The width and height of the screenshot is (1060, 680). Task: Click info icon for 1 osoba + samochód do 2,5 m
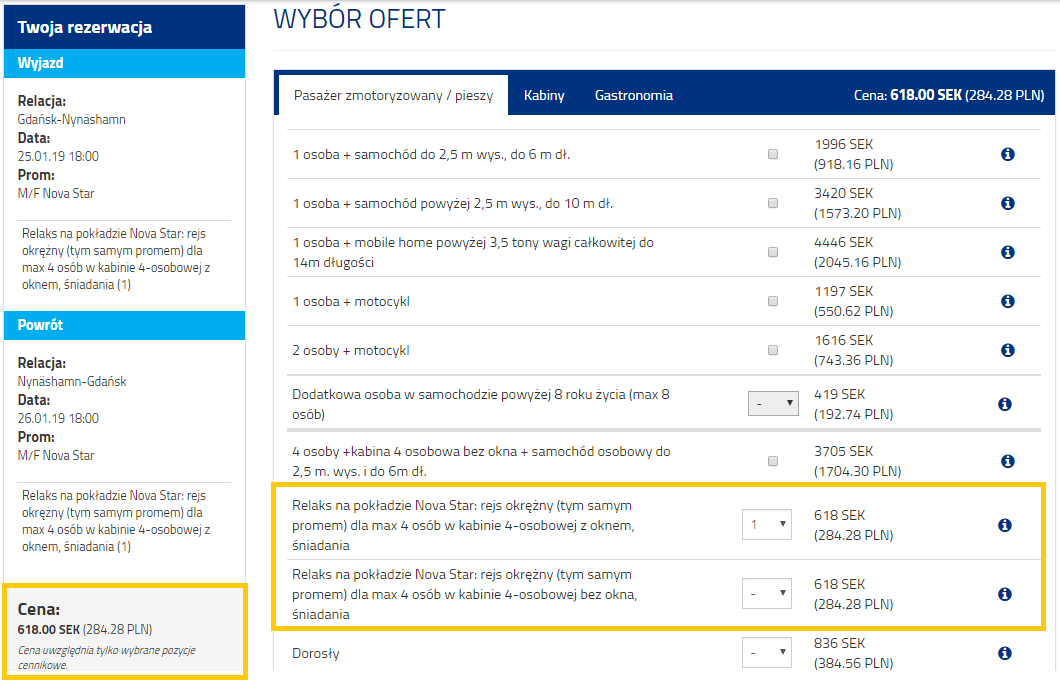click(1007, 154)
